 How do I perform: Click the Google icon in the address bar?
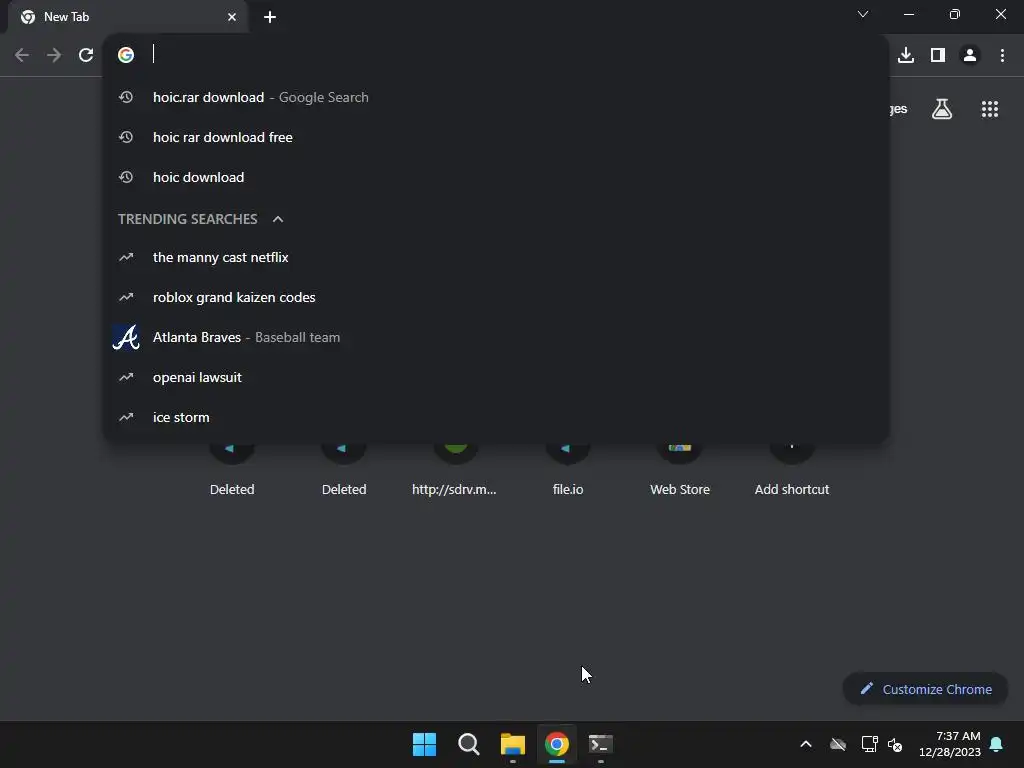126,55
